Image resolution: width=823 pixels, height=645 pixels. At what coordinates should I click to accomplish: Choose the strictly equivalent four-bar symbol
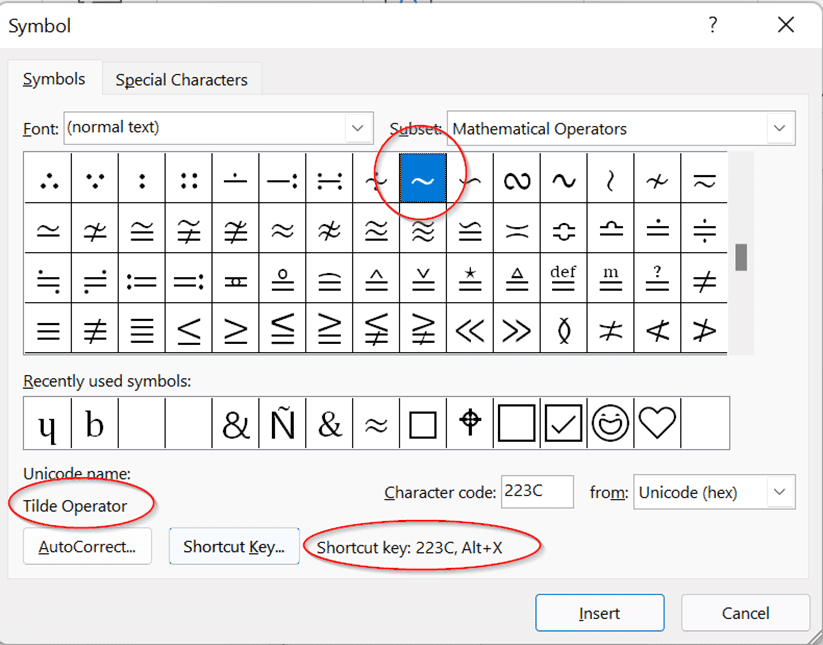coord(142,329)
